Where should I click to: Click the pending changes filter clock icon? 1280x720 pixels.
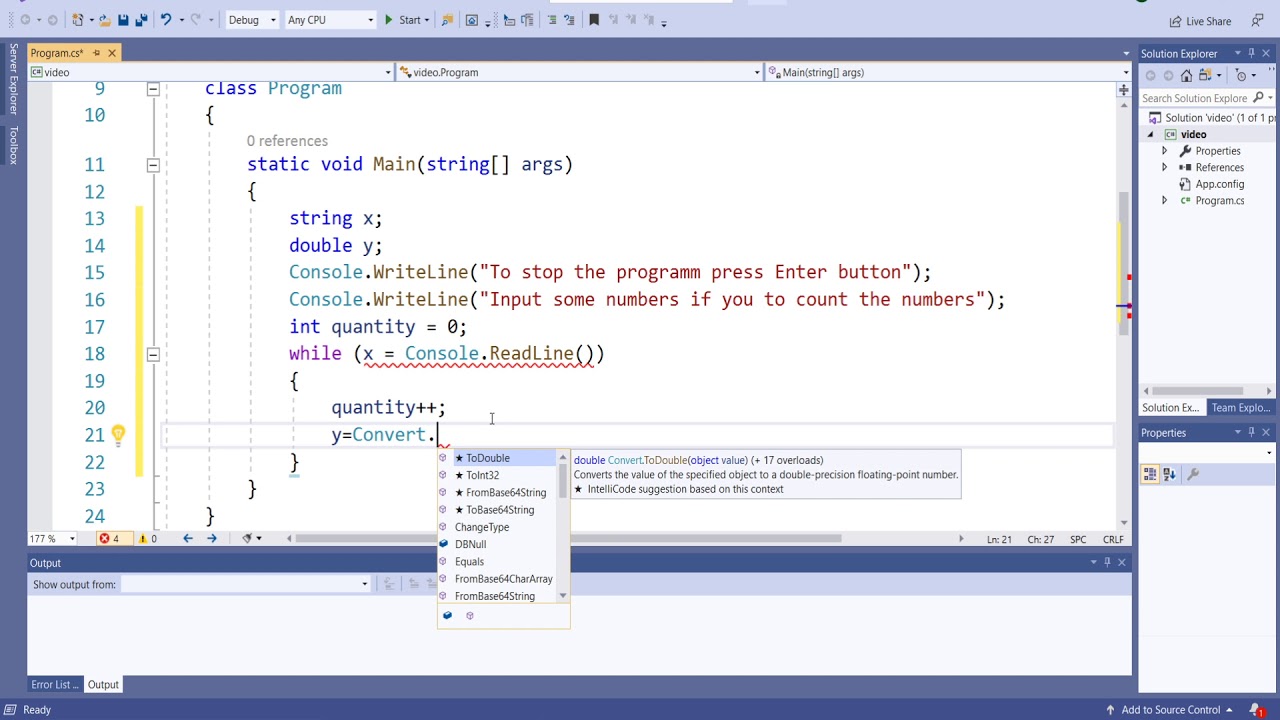1242,75
